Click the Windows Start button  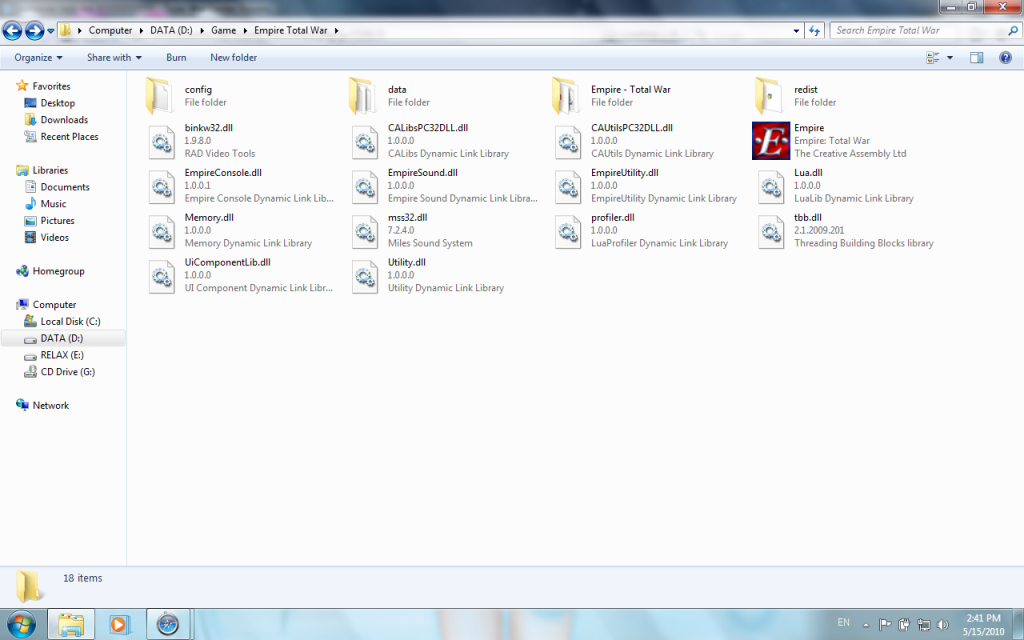pos(20,625)
